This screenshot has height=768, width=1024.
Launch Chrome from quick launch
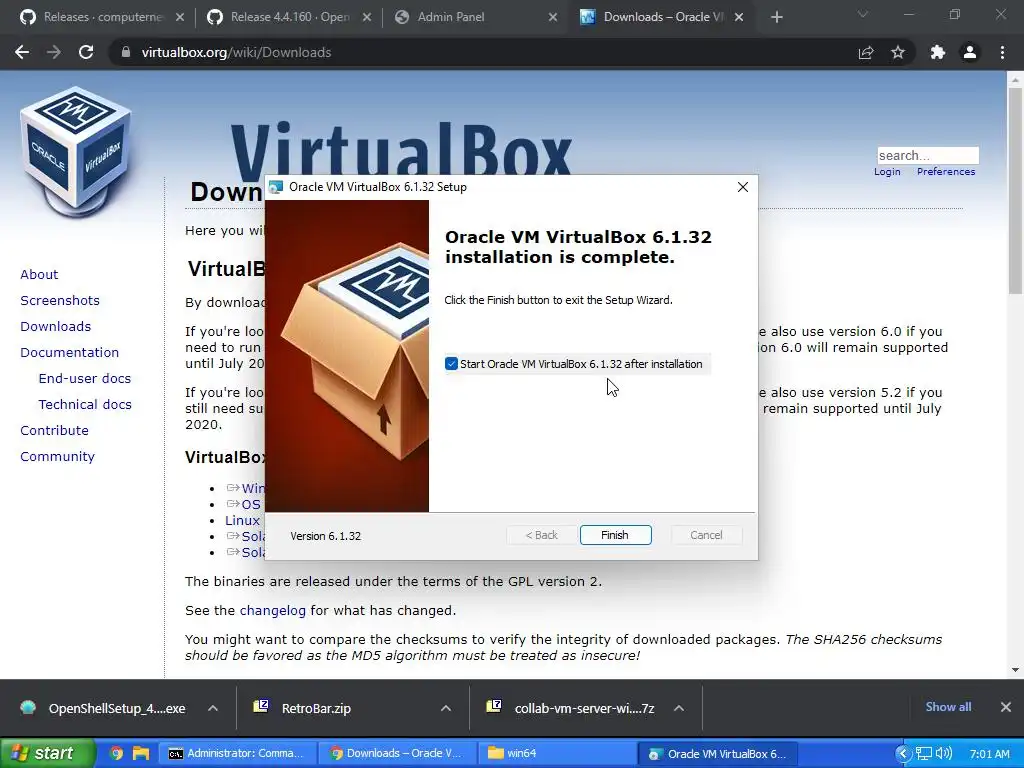point(116,754)
